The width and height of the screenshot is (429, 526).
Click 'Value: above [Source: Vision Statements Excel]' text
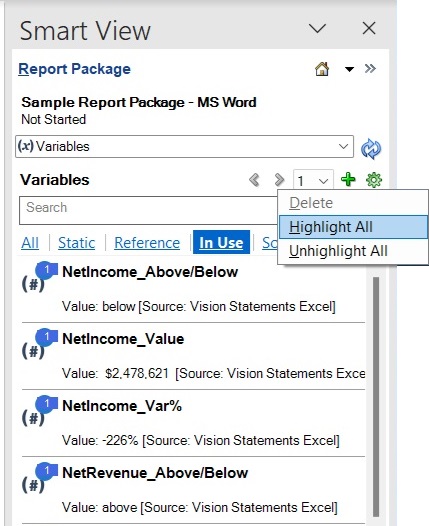[x=200, y=508]
